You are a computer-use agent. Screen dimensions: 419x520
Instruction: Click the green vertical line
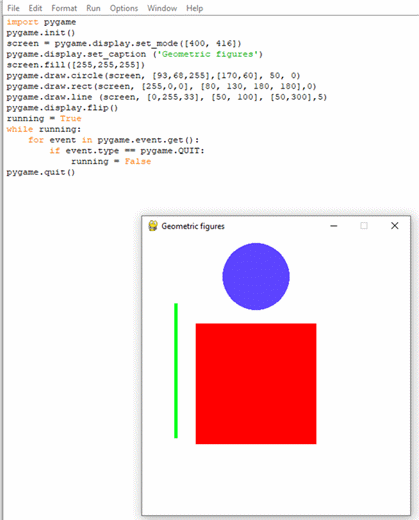click(176, 370)
